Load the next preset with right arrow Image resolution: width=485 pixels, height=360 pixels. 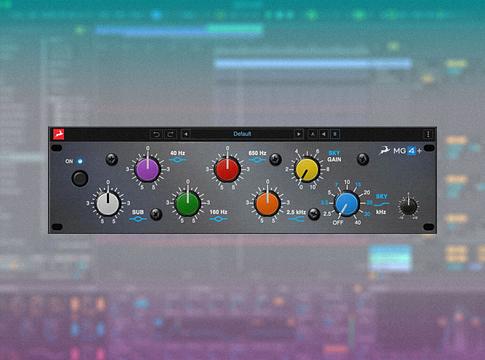(x=299, y=134)
